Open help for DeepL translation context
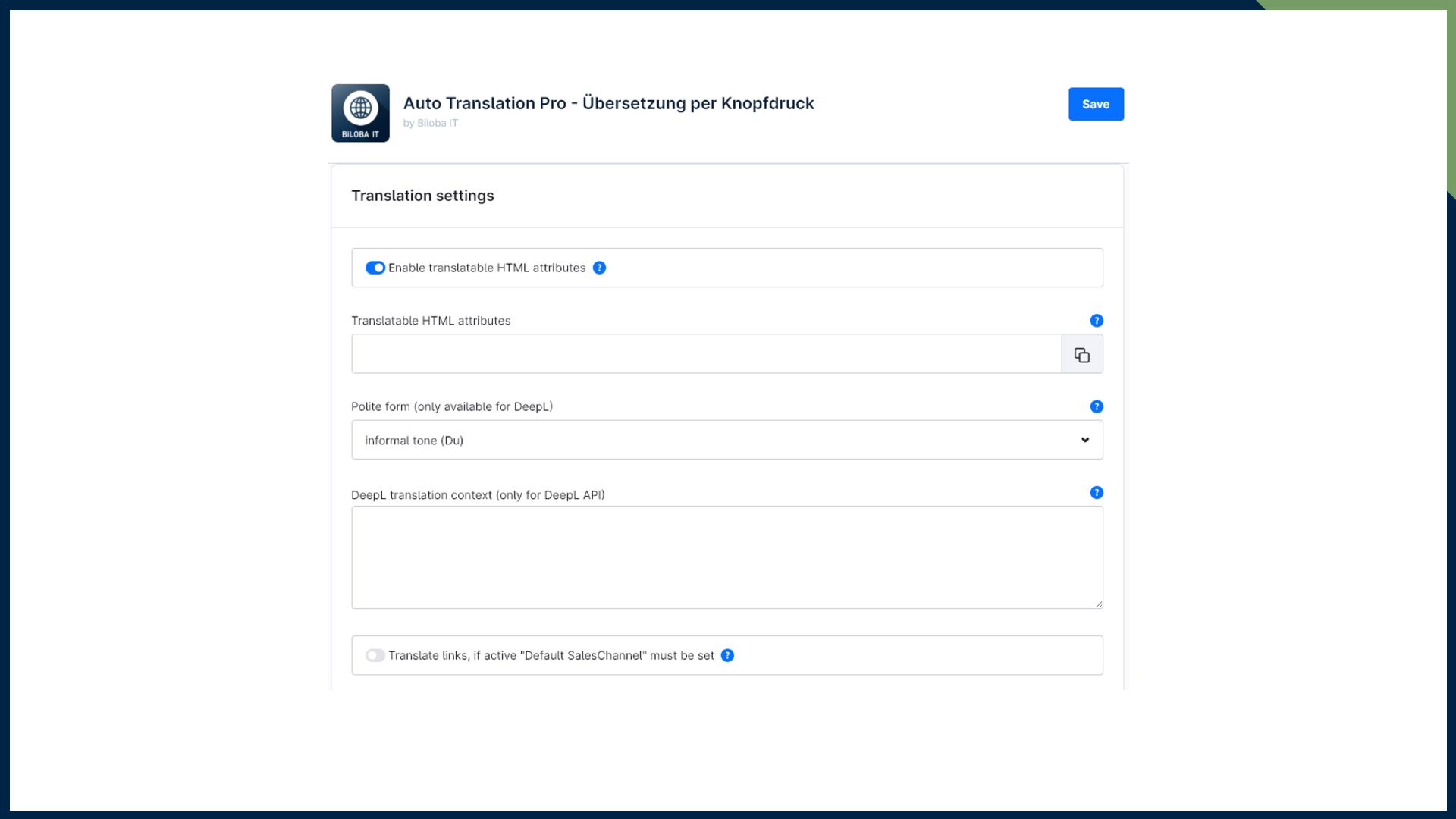1456x819 pixels. tap(1097, 492)
